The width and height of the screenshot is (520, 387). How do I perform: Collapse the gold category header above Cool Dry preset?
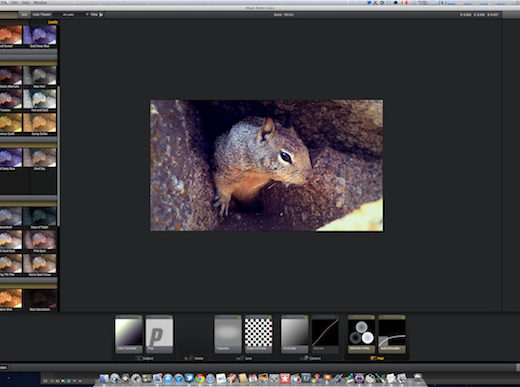pos(28,145)
